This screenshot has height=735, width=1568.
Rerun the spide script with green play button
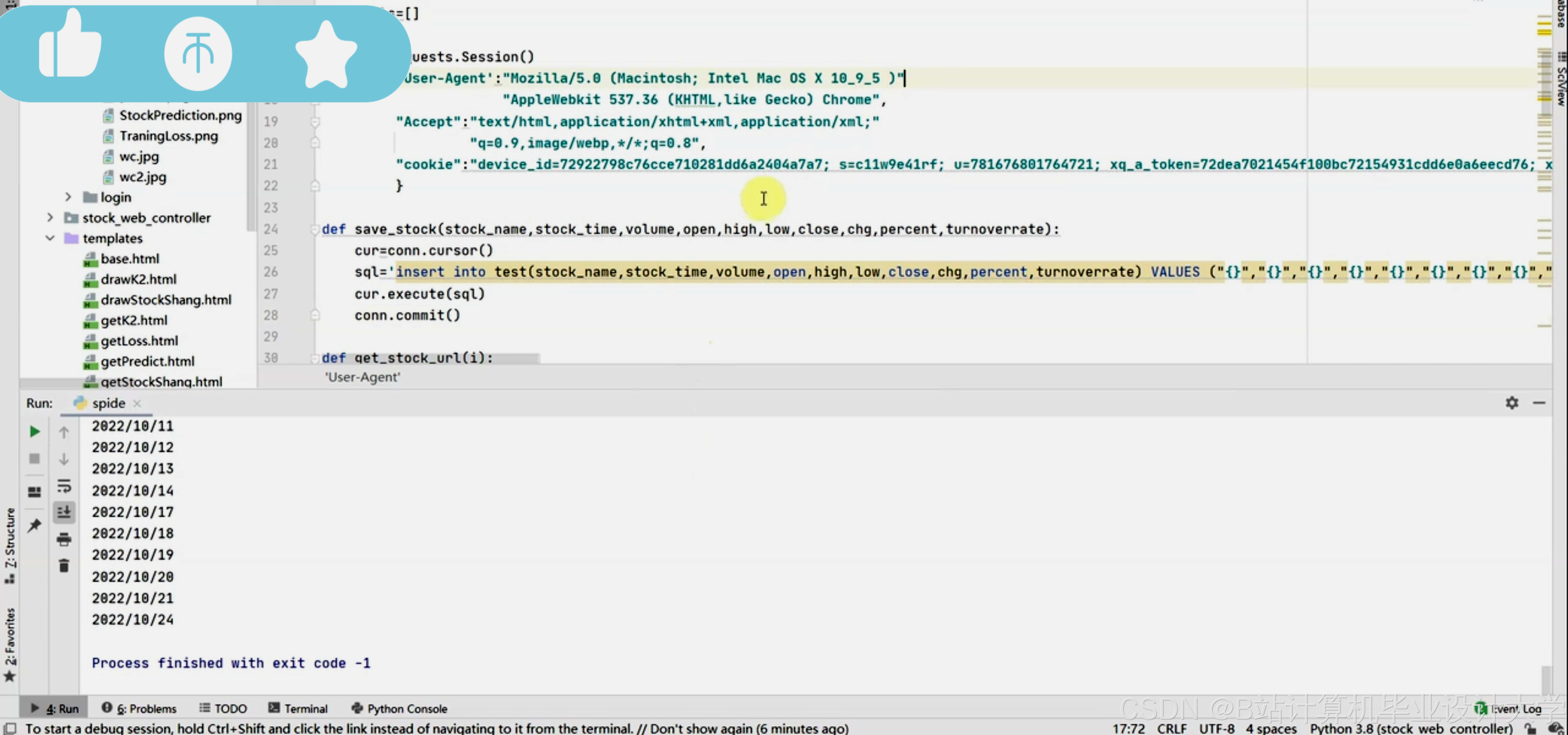(x=35, y=431)
